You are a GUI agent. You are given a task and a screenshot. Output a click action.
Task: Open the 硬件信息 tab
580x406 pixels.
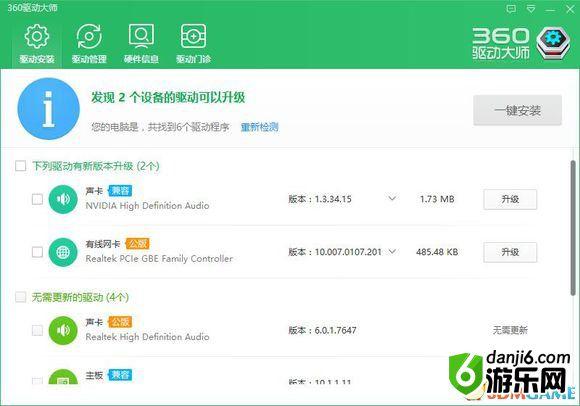pos(141,44)
